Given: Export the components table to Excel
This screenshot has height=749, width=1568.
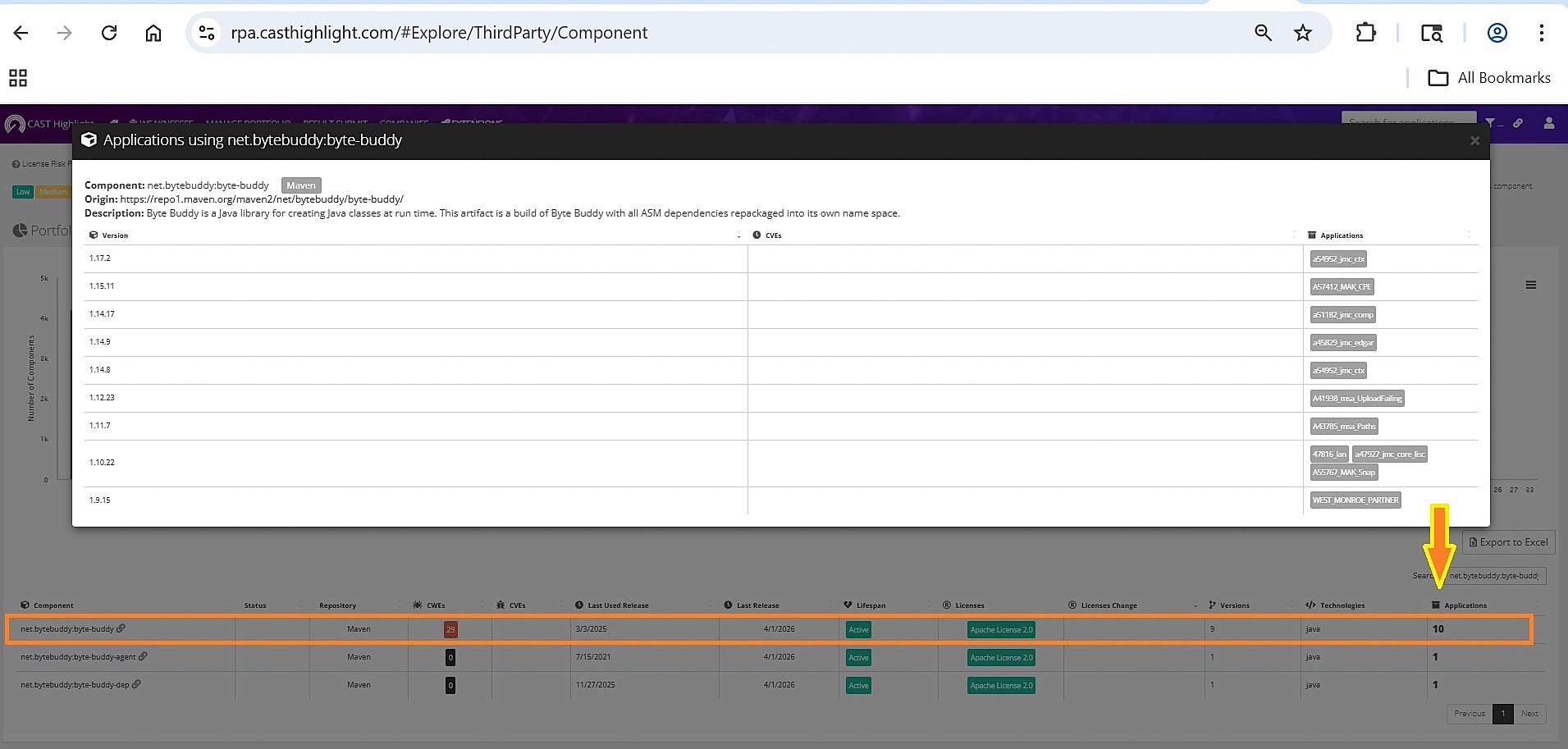Looking at the screenshot, I should point(1509,542).
